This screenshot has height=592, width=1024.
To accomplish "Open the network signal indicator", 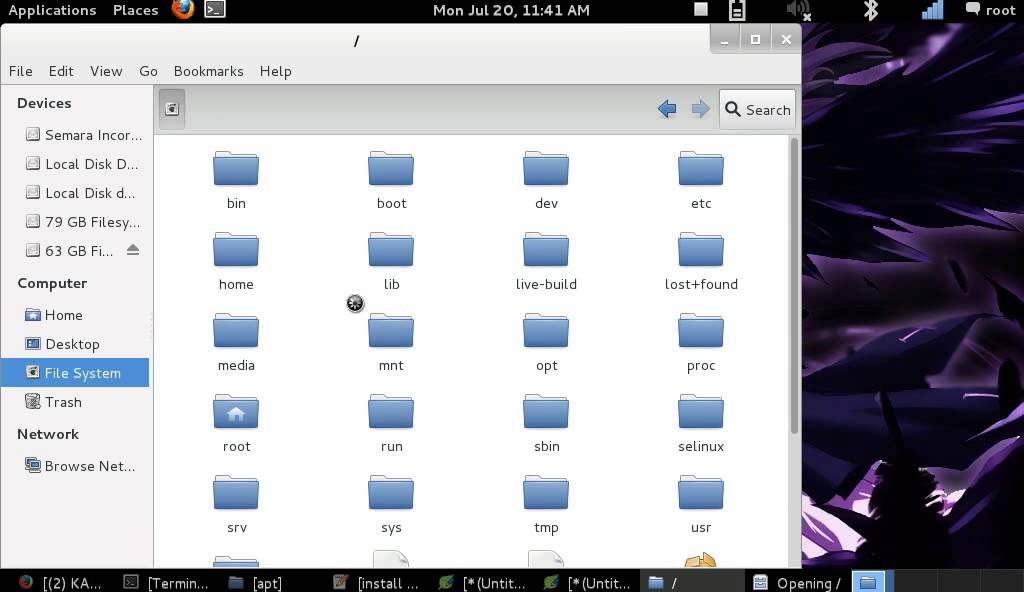I will (x=932, y=10).
